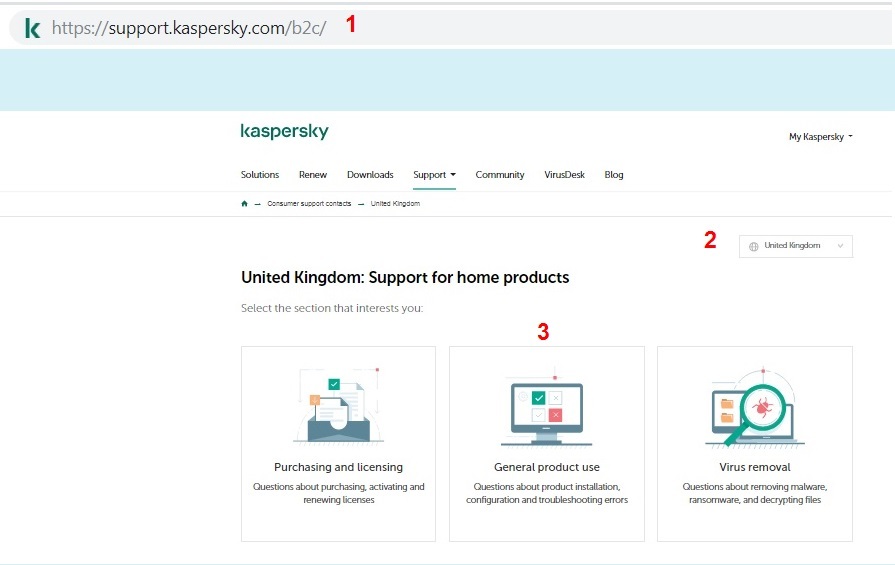Open the Virus removal section
Screen dimensions: 895x565
point(755,444)
